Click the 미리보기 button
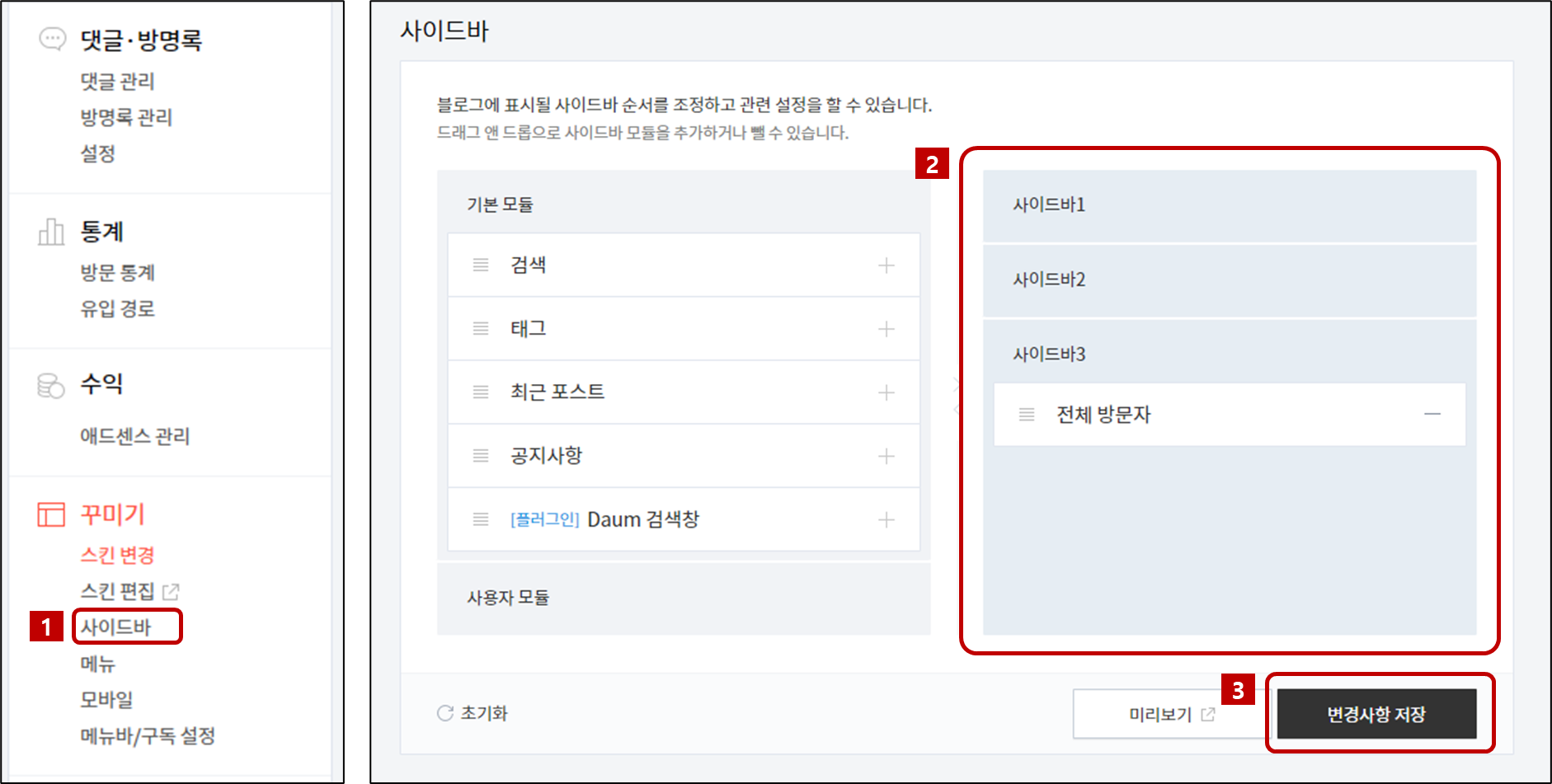Screen dimensions: 1552x784 [1172, 714]
